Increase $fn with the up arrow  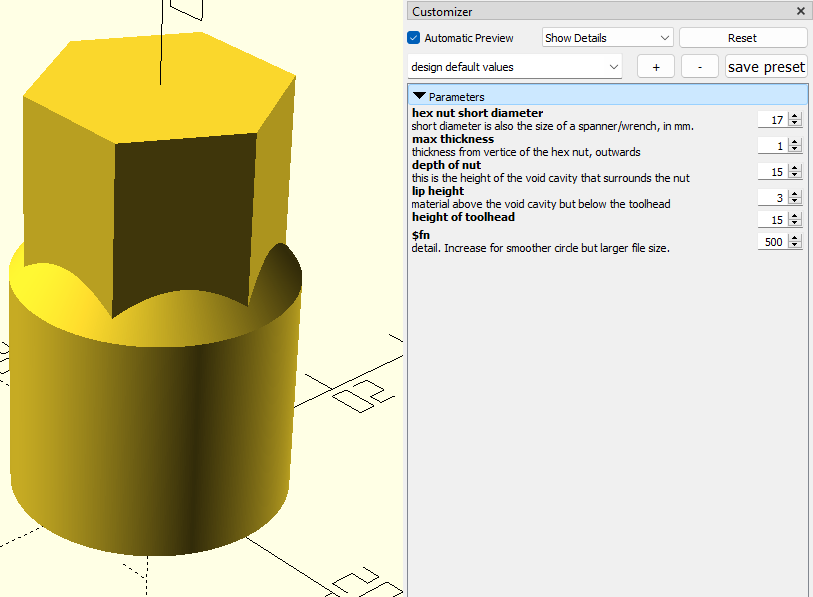point(794,238)
